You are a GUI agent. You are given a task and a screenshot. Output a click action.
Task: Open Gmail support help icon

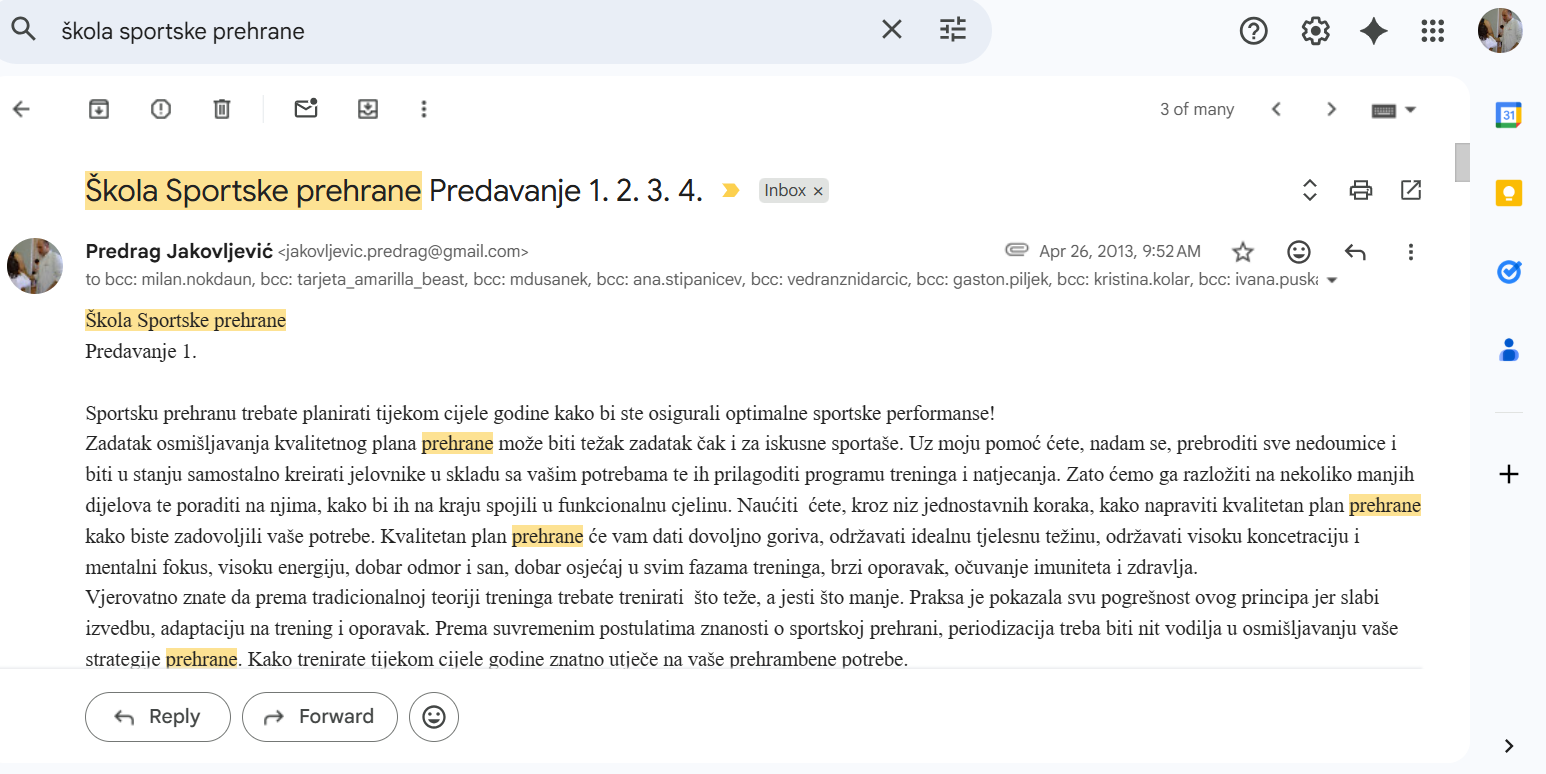click(1253, 31)
